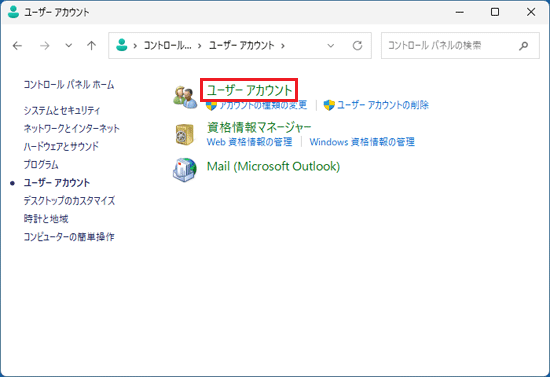Open Mail (Microsoft Outlook) link
550x377 pixels.
point(273,166)
